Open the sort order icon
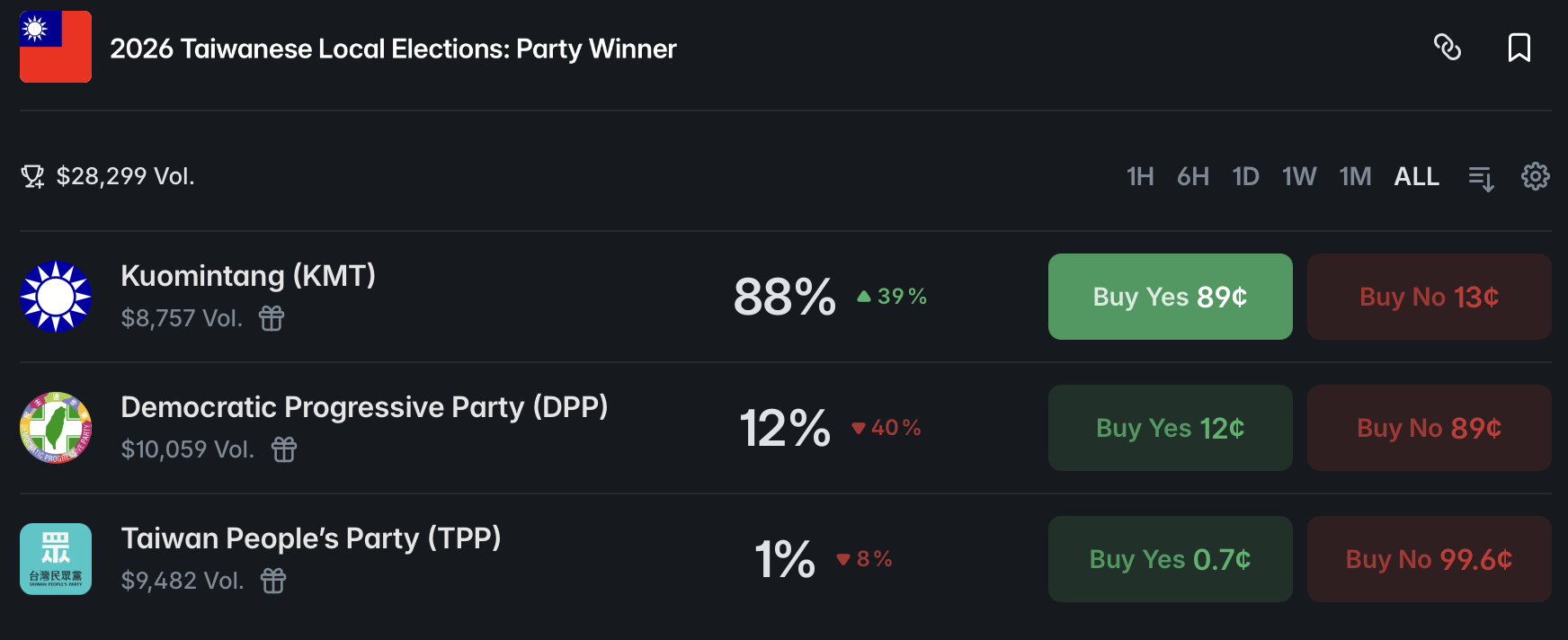Image resolution: width=1568 pixels, height=640 pixels. (1481, 178)
